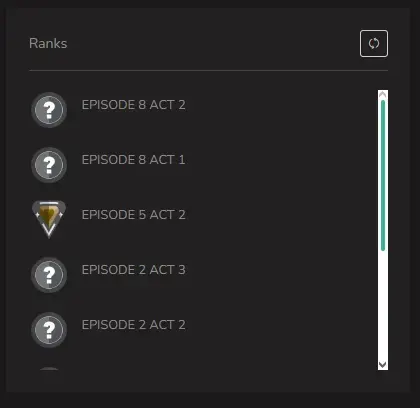Click the unranked question-mark icon for Episode 8 Act 2
The image size is (420, 408).
[49, 110]
